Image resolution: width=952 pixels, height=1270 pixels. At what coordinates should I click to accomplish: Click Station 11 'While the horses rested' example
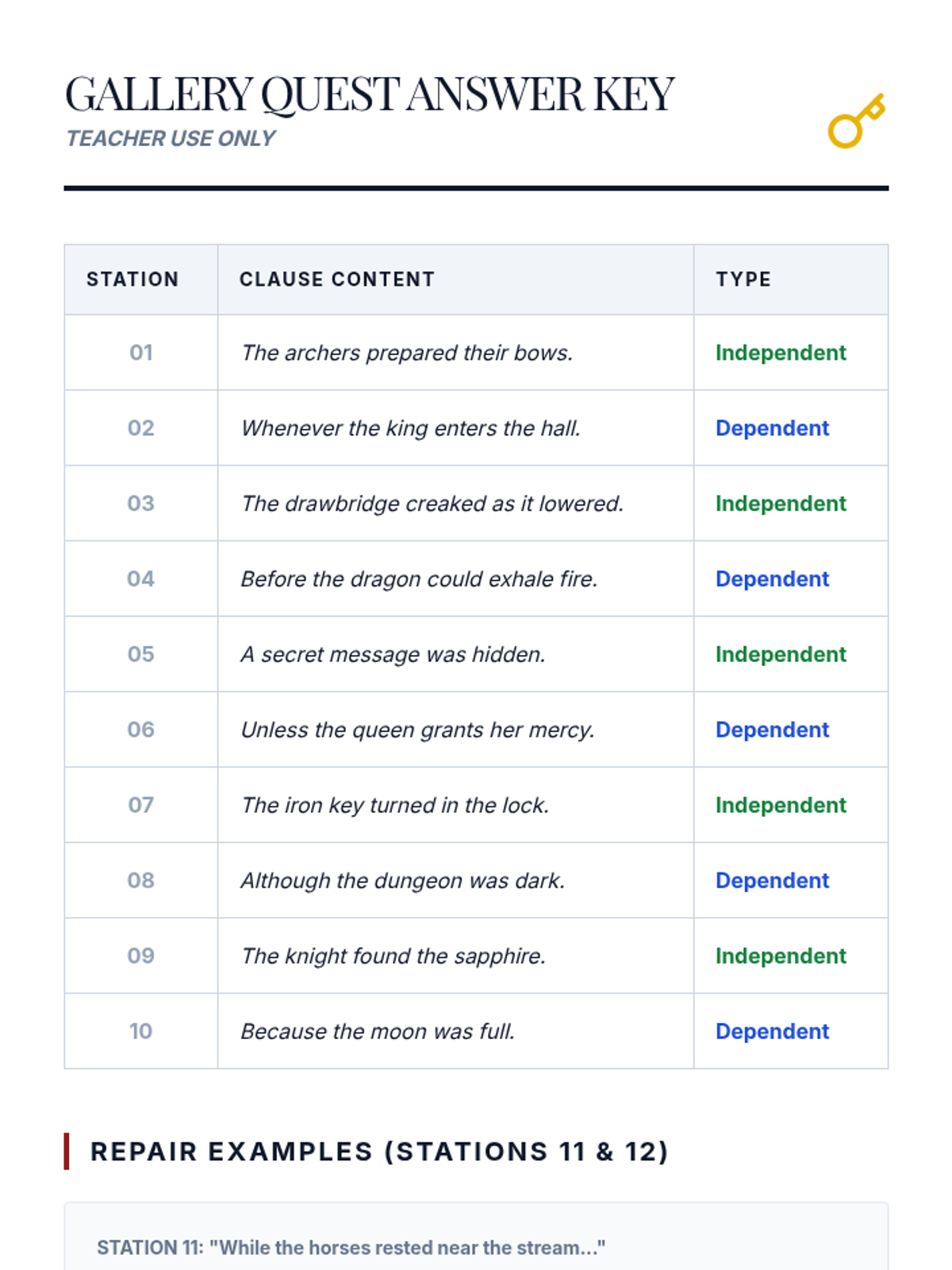click(x=351, y=1247)
